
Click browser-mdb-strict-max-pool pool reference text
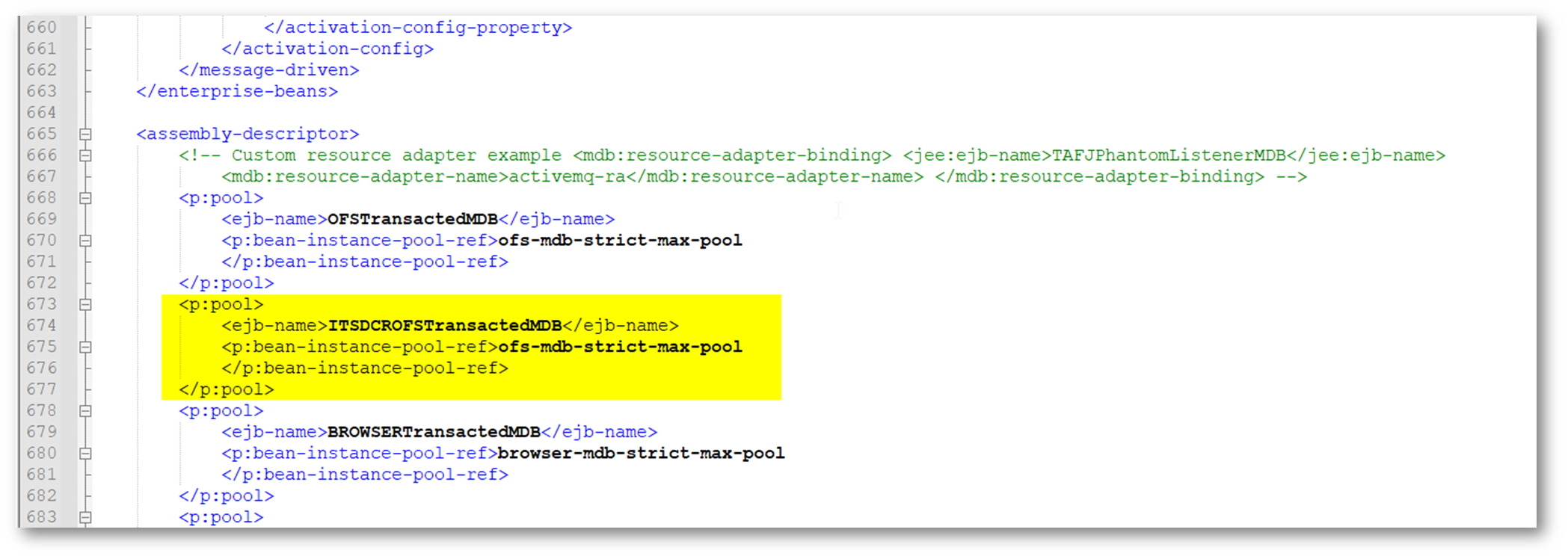tap(641, 454)
